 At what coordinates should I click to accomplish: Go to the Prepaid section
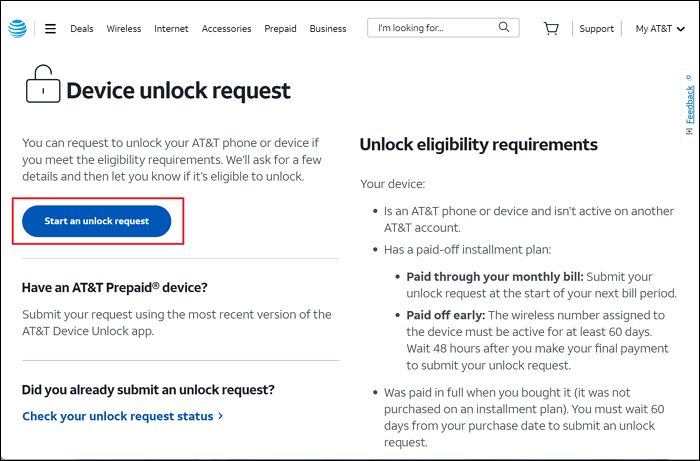280,29
